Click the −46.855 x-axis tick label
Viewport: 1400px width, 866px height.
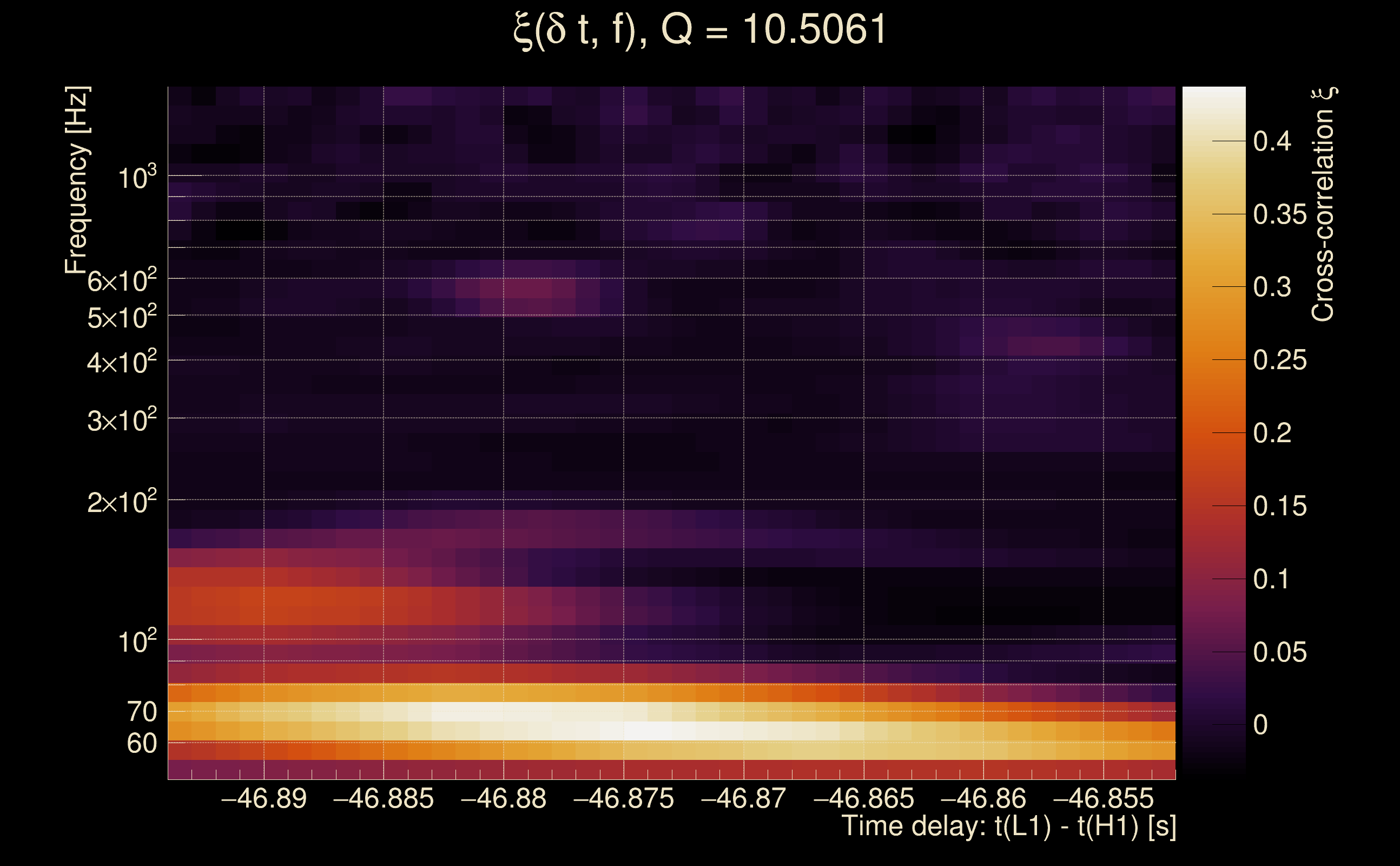point(1103,798)
